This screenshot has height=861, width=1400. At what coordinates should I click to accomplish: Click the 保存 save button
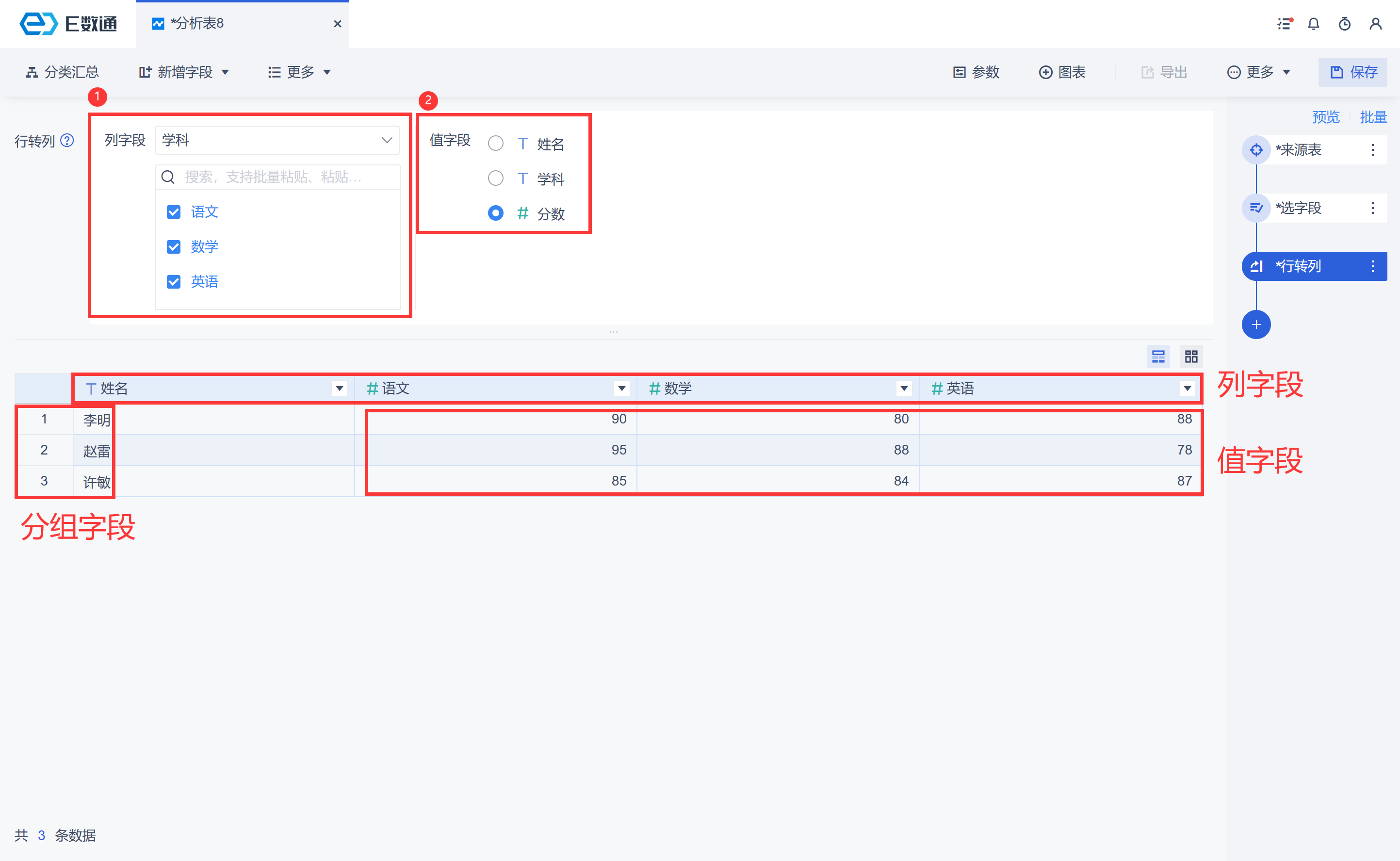pyautogui.click(x=1353, y=72)
